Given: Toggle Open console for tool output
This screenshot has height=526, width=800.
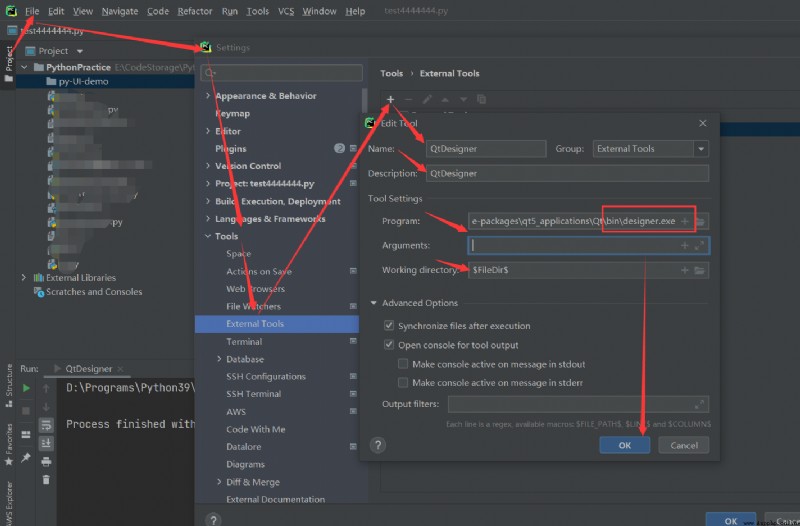Looking at the screenshot, I should click(x=389, y=345).
